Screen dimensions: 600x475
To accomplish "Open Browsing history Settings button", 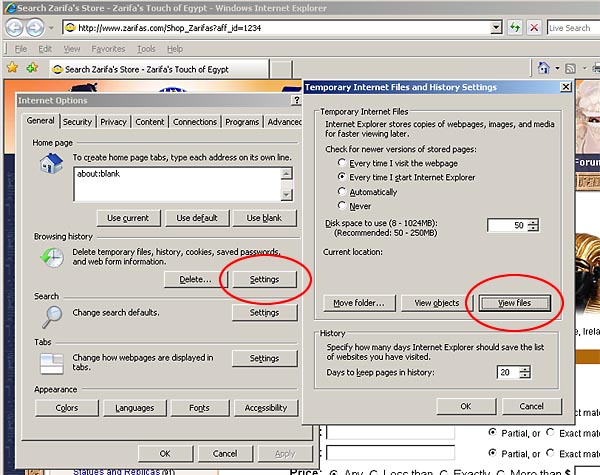I will (264, 279).
